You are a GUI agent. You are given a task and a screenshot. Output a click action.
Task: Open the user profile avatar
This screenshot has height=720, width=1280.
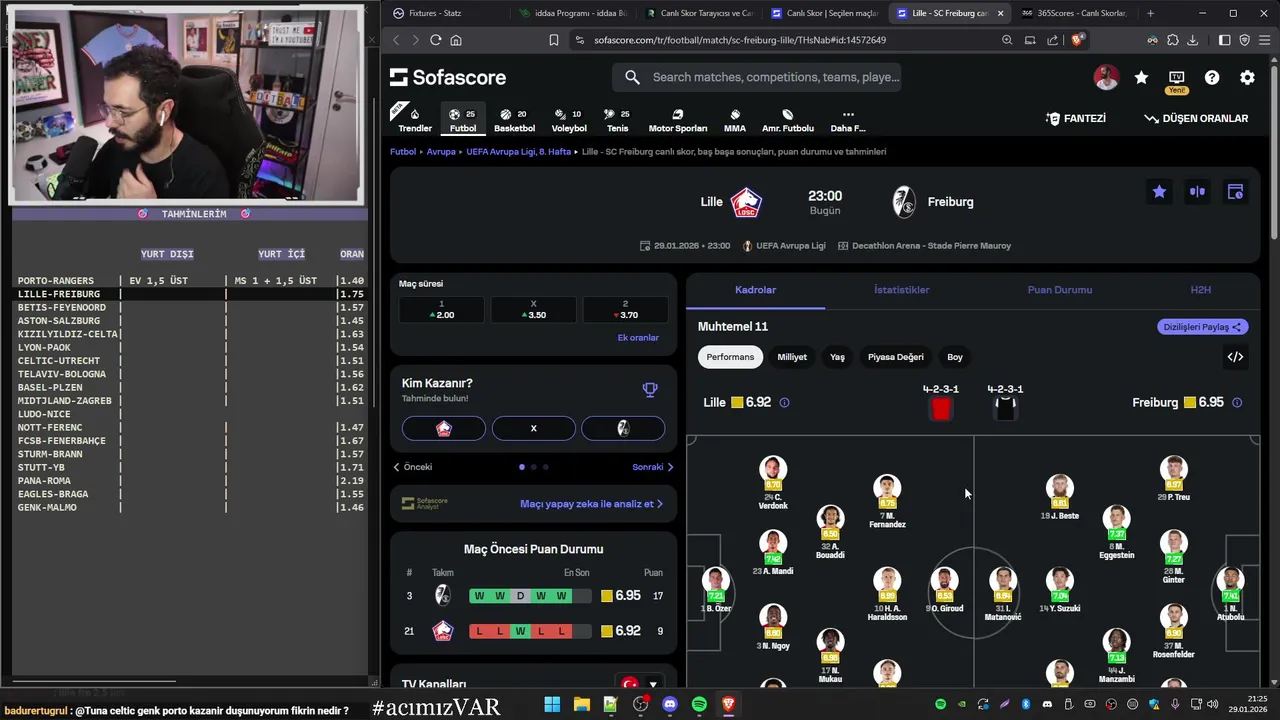[x=1106, y=77]
